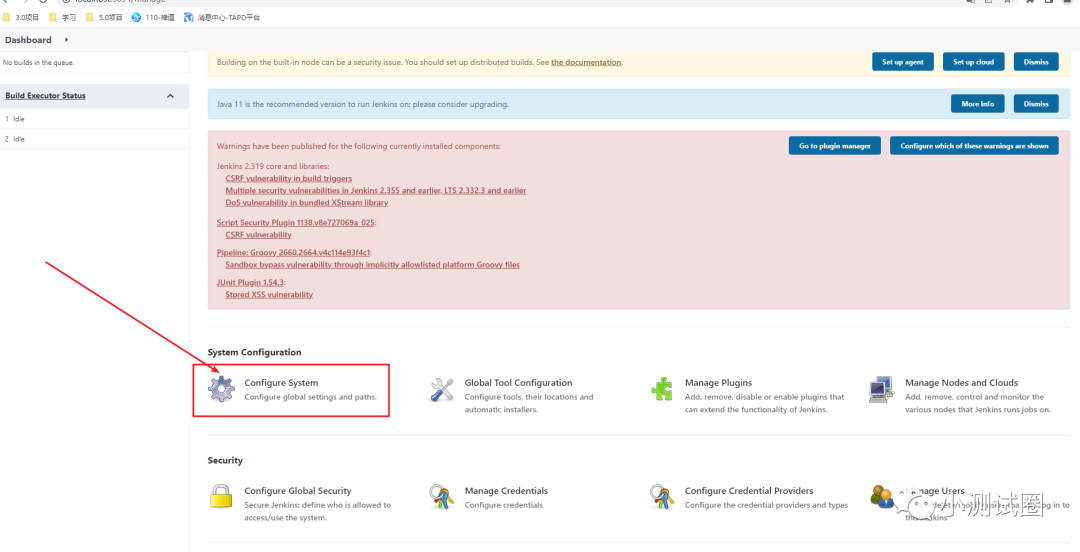Open the Configure Credential Providers title link
1080x552 pixels.
click(x=749, y=491)
